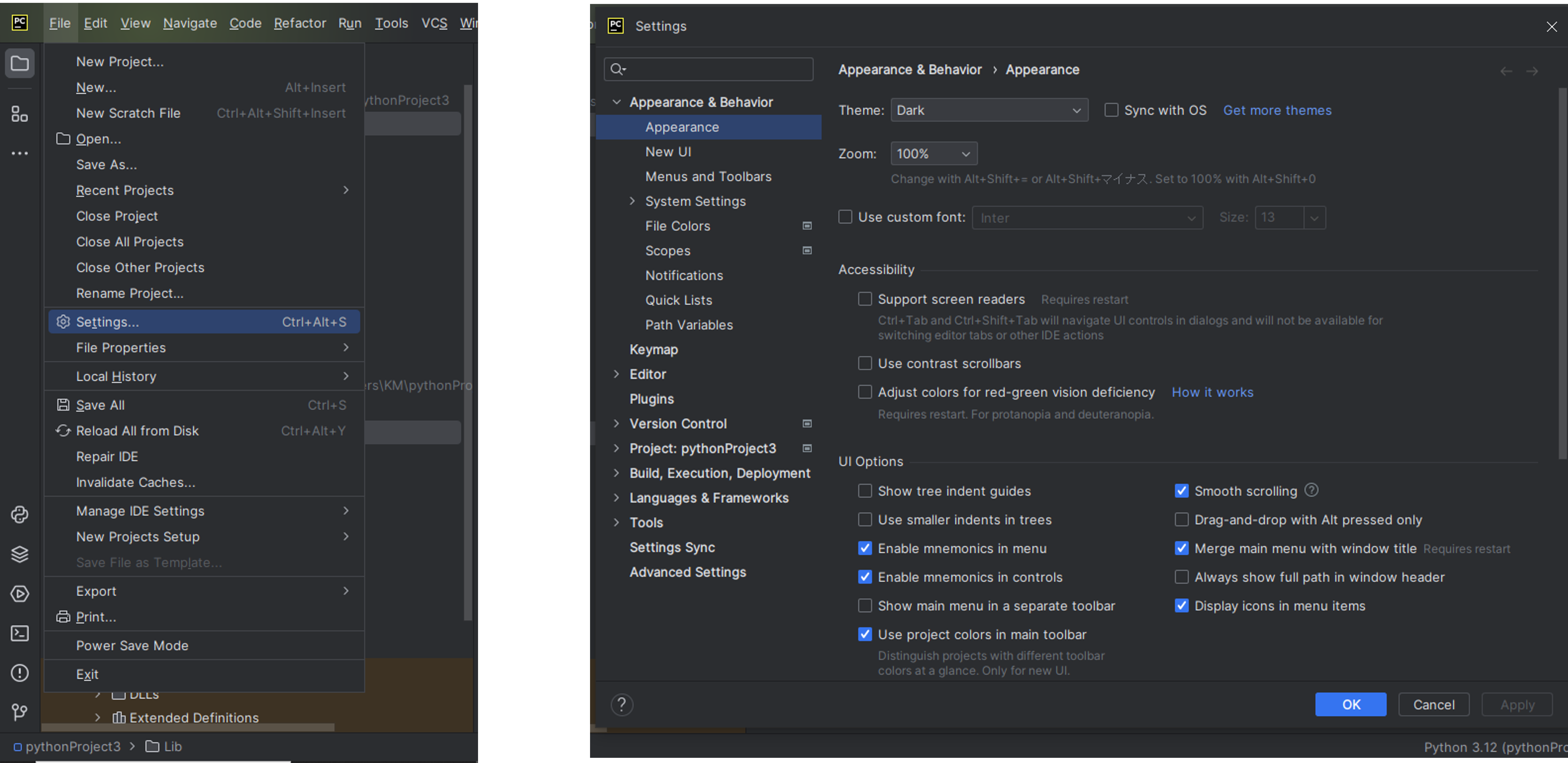The width and height of the screenshot is (1568, 763).
Task: Choose Invalidate Caches... menu entry
Action: 204,482
